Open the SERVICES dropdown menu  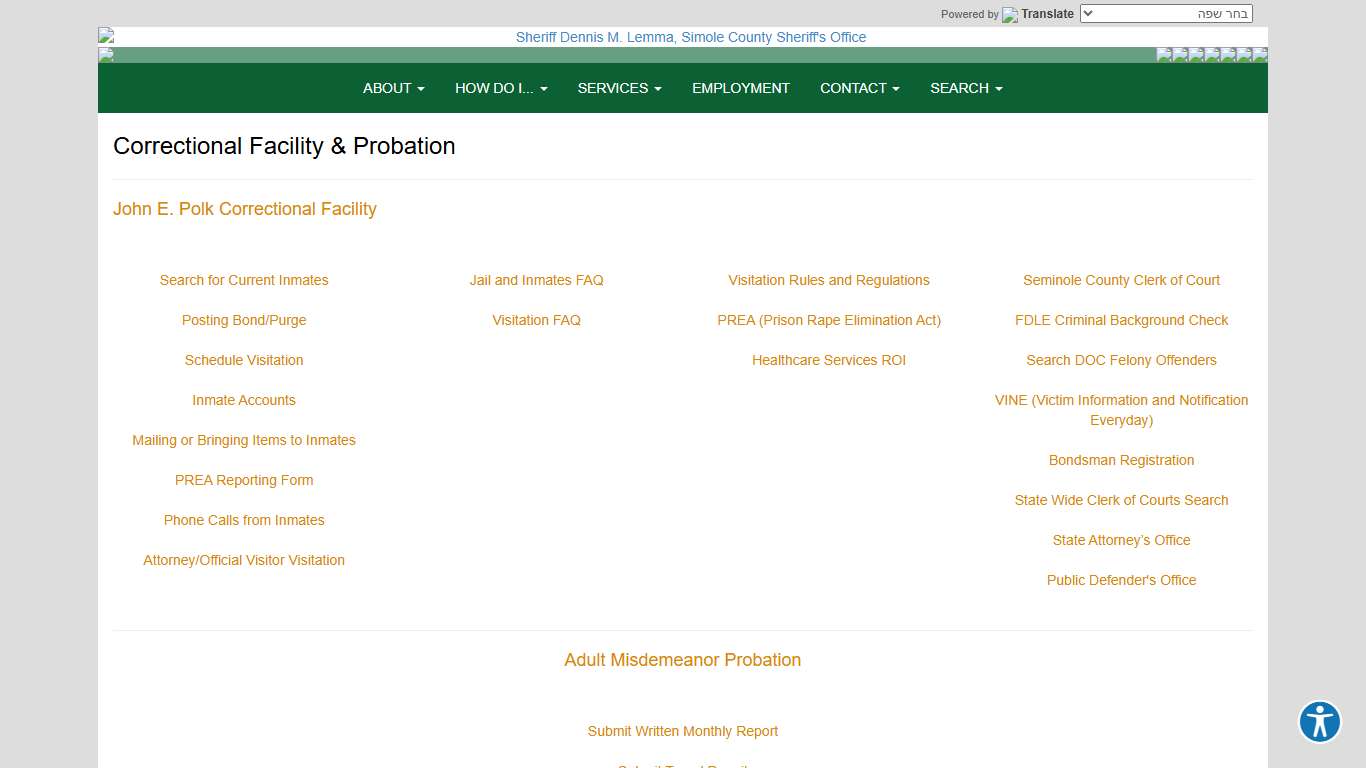(619, 88)
